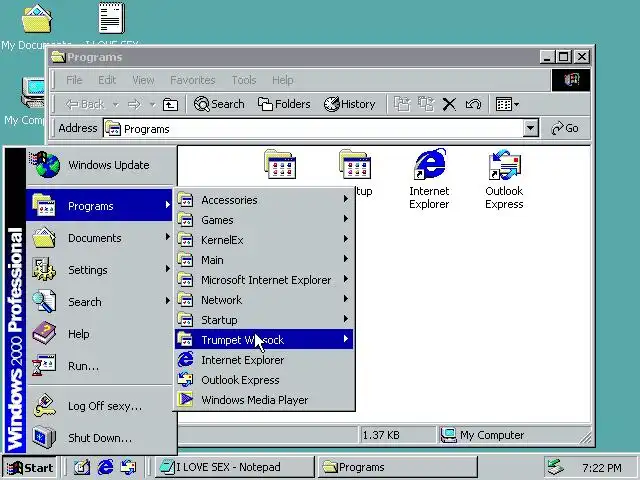Click the Undo toolbar icon

(x=473, y=104)
